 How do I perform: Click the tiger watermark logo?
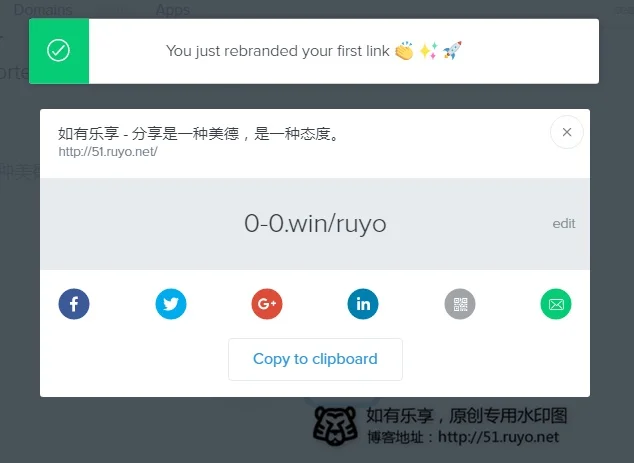335,426
